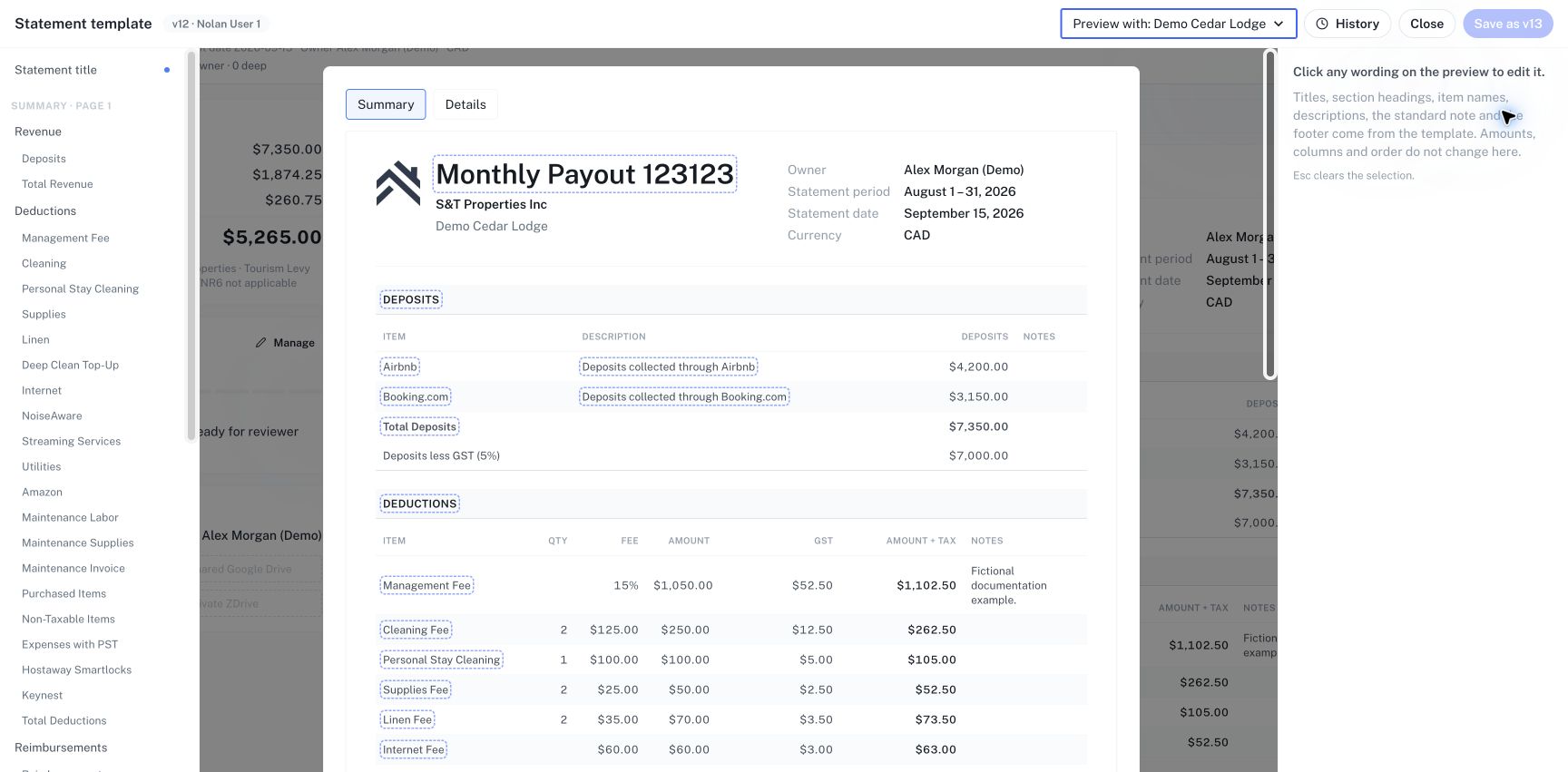Edit the DEDUCTIONS section heading

pyautogui.click(x=420, y=503)
